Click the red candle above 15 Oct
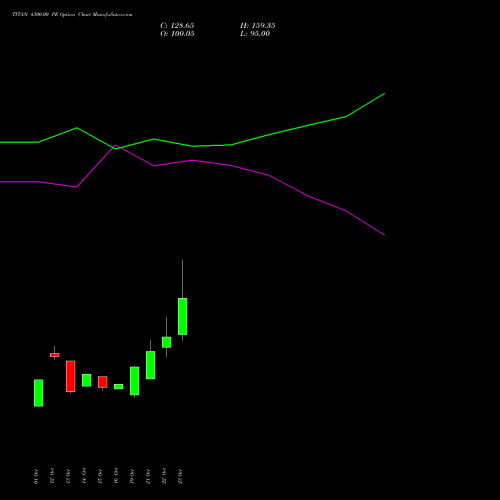Screen dimensions: 500x500 [103, 382]
